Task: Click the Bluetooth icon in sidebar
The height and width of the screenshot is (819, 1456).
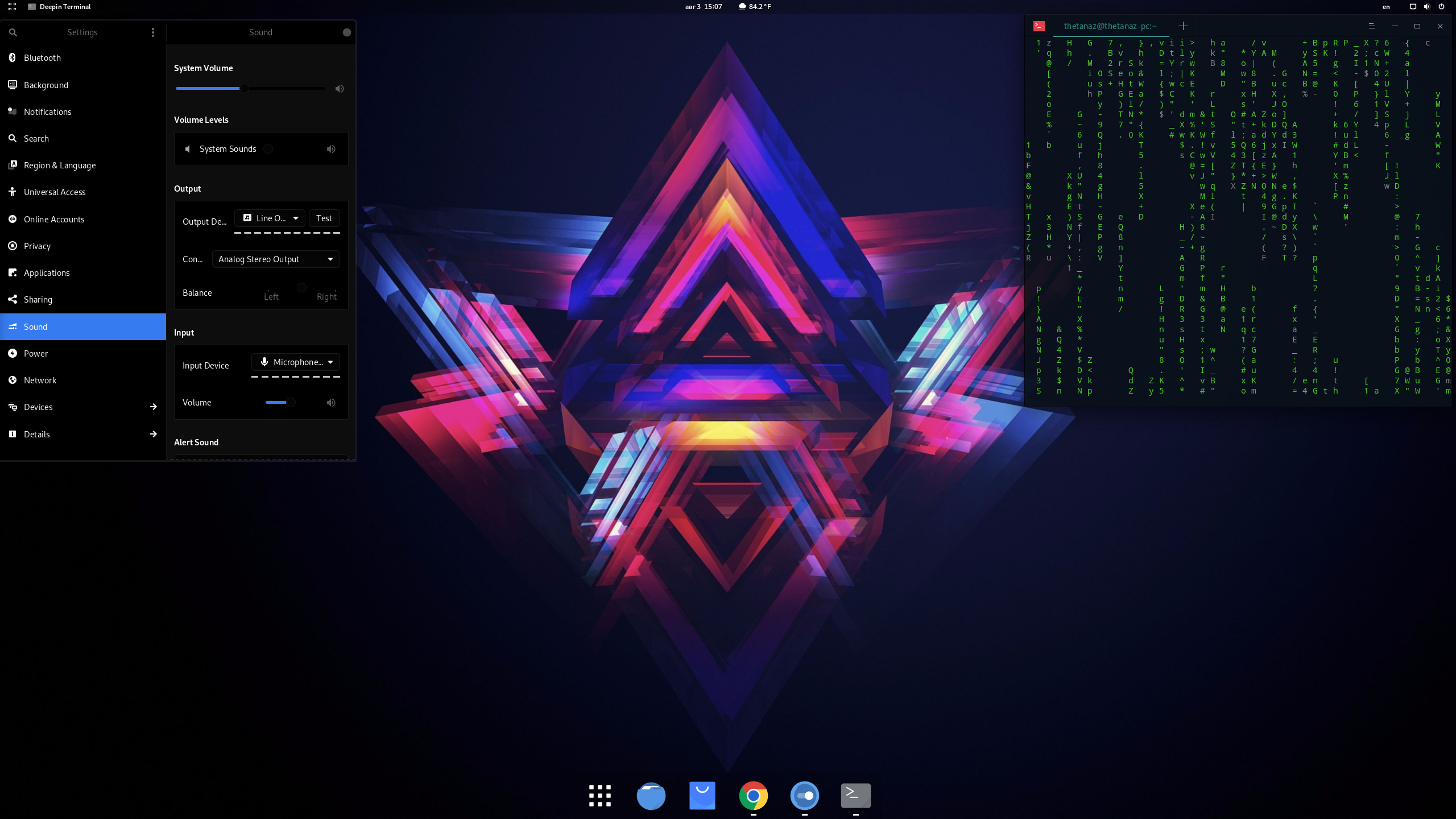Action: pos(13,58)
